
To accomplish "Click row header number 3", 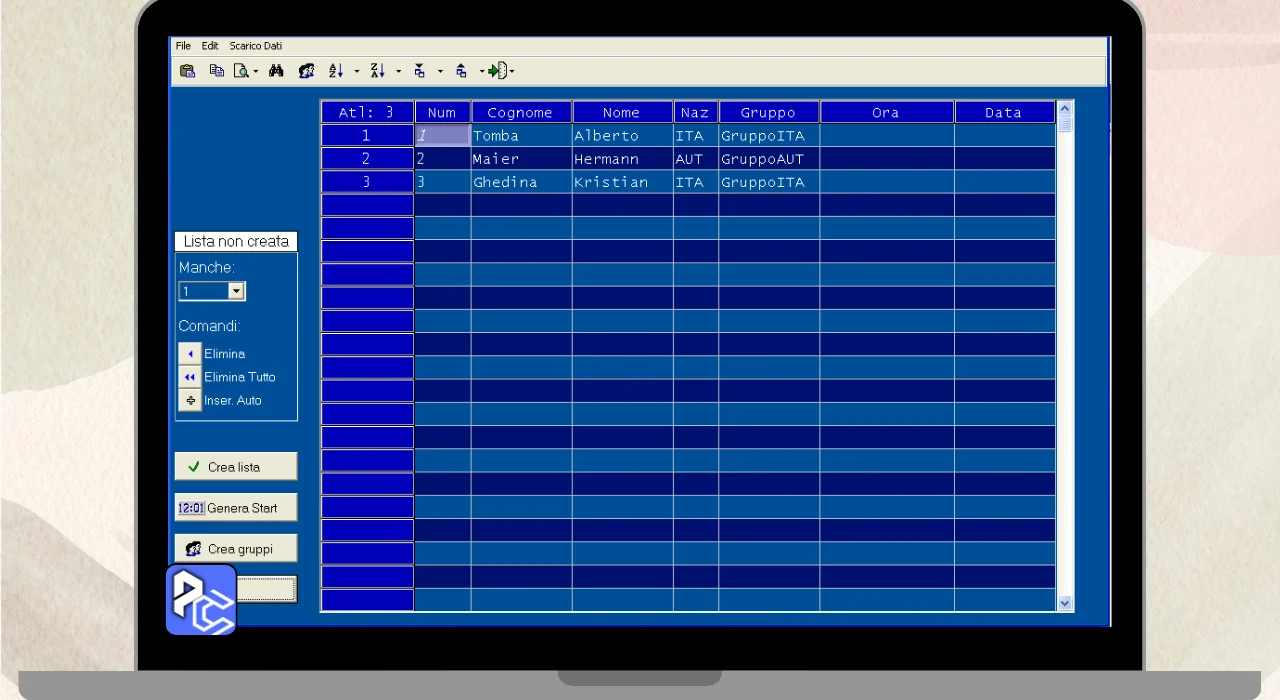I will [367, 182].
